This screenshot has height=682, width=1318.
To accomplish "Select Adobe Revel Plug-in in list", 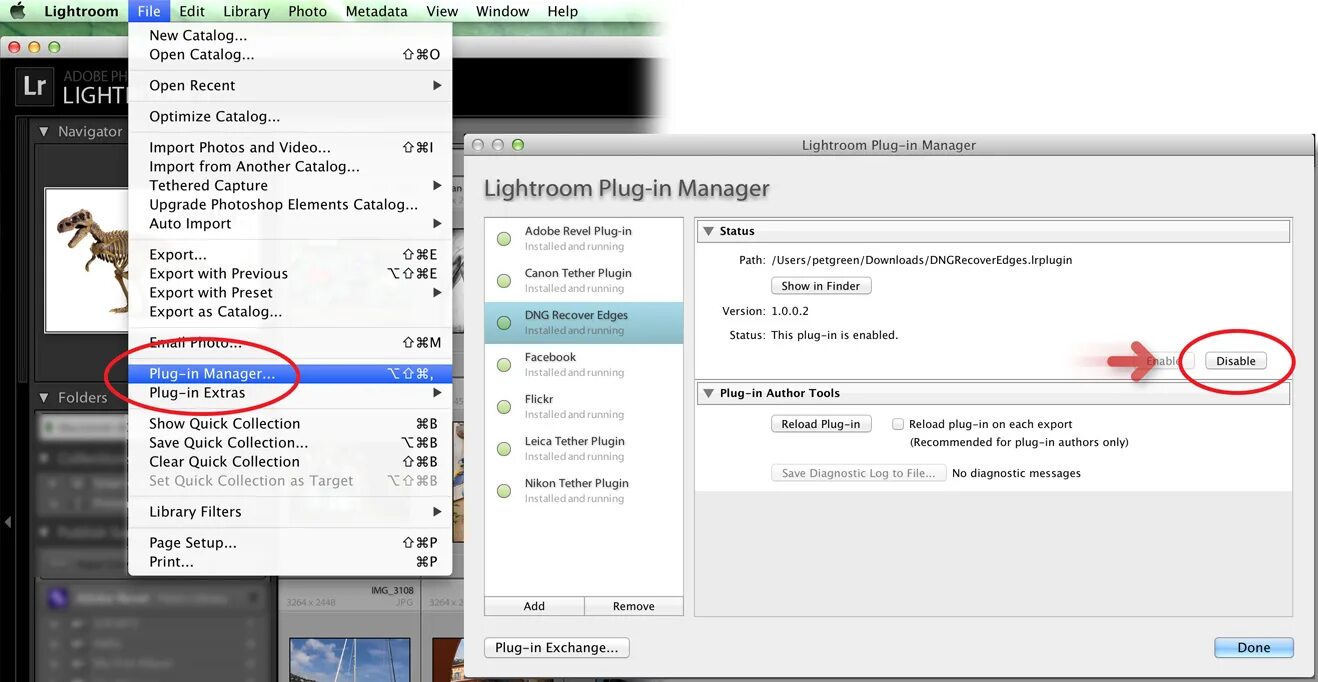I will coord(584,239).
